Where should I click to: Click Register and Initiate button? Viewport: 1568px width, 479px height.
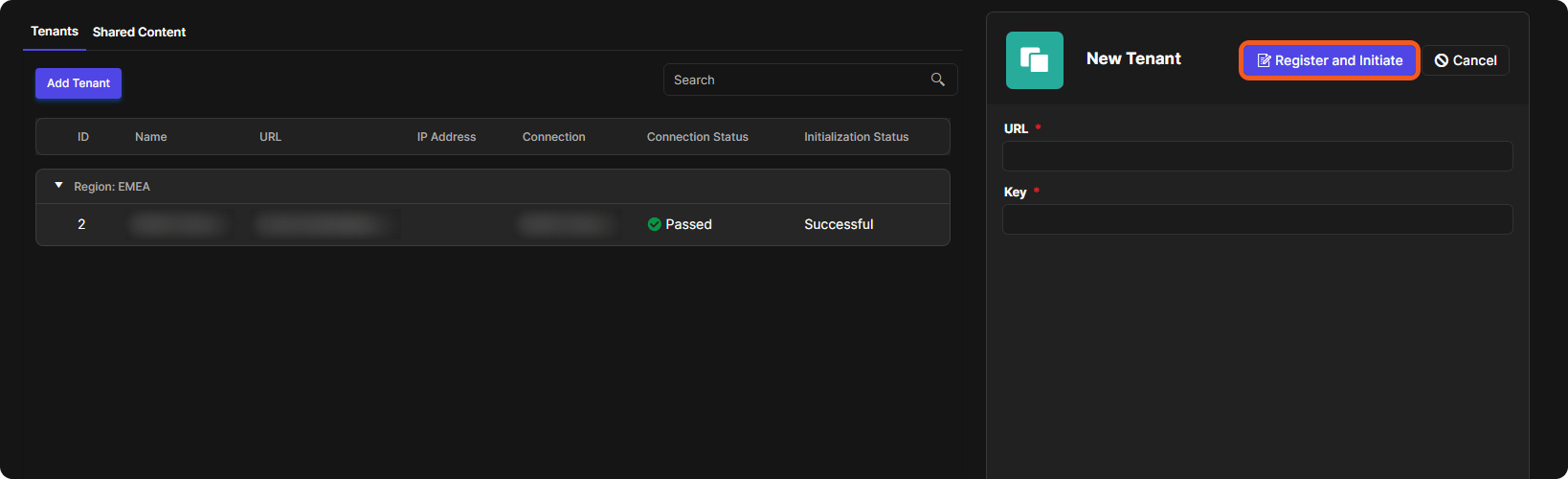1330,60
